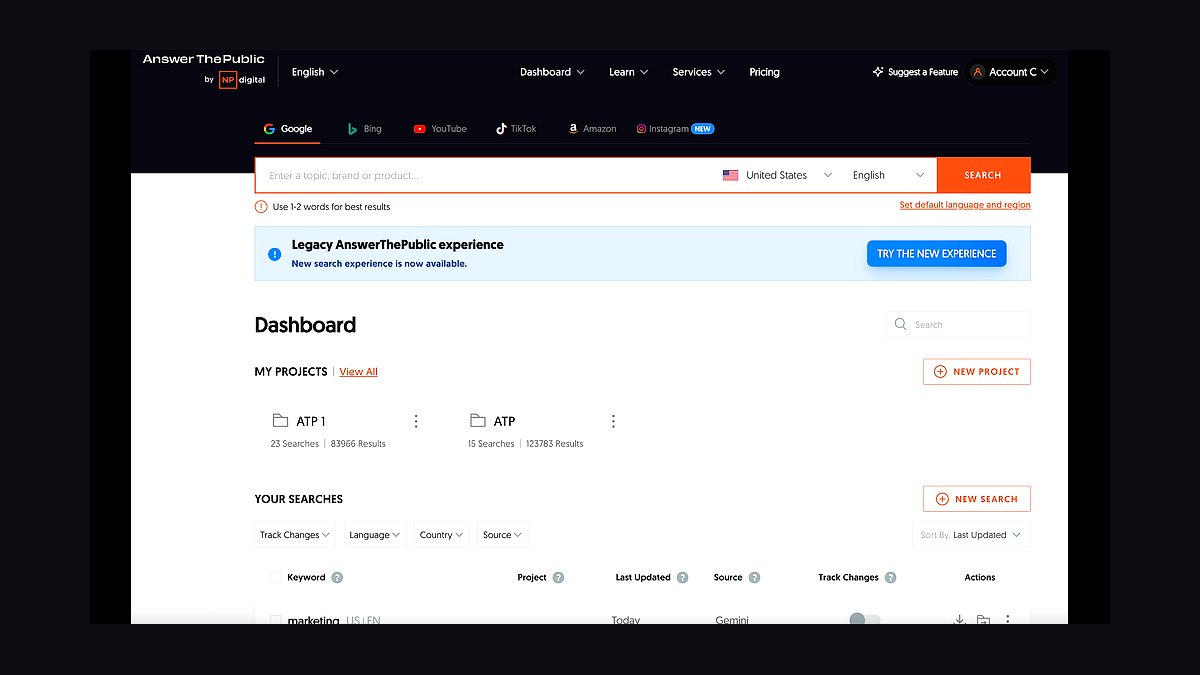Click the ATP folder icon

coord(477,421)
